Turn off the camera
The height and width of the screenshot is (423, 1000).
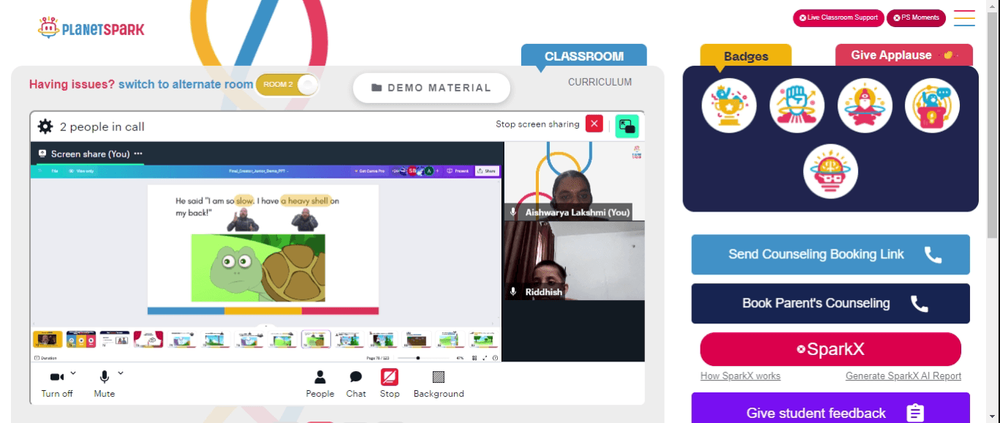tap(57, 385)
